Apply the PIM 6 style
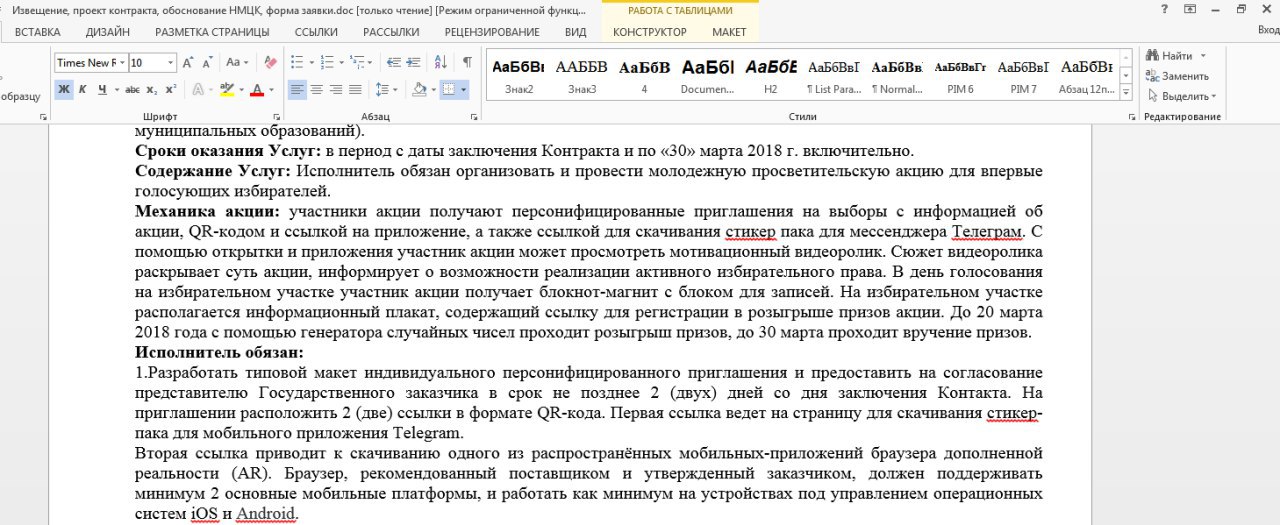 click(x=960, y=75)
